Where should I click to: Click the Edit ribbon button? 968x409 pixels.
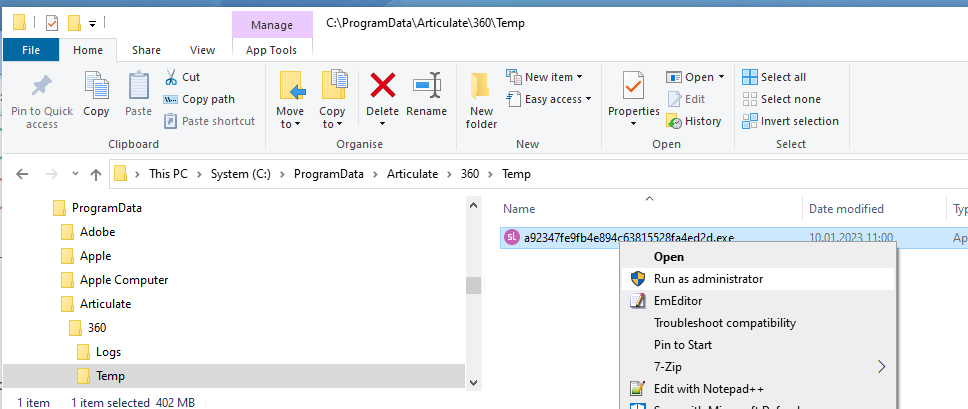click(x=686, y=99)
